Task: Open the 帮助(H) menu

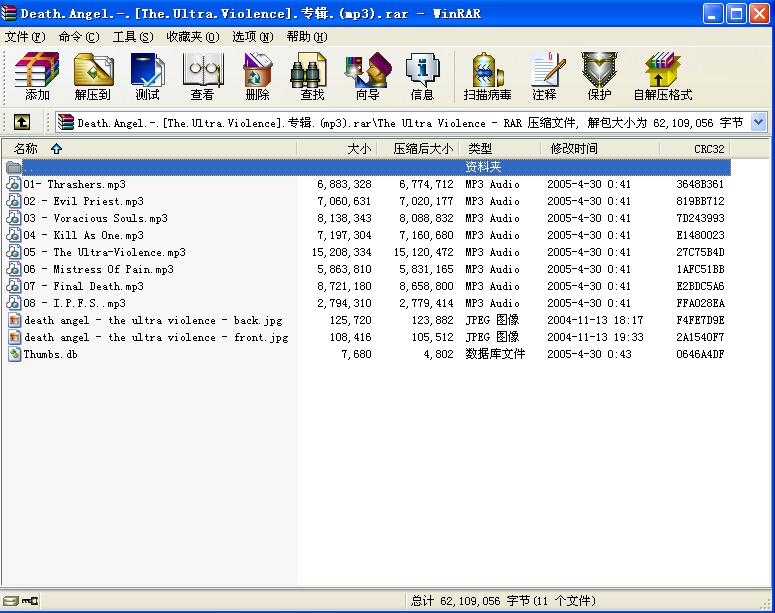Action: pyautogui.click(x=306, y=37)
